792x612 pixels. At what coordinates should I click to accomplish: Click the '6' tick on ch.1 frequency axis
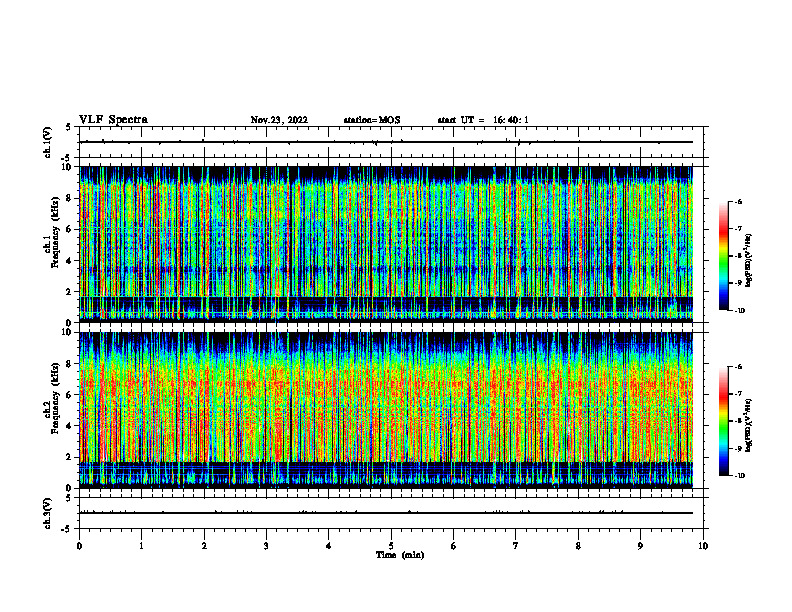(x=70, y=229)
